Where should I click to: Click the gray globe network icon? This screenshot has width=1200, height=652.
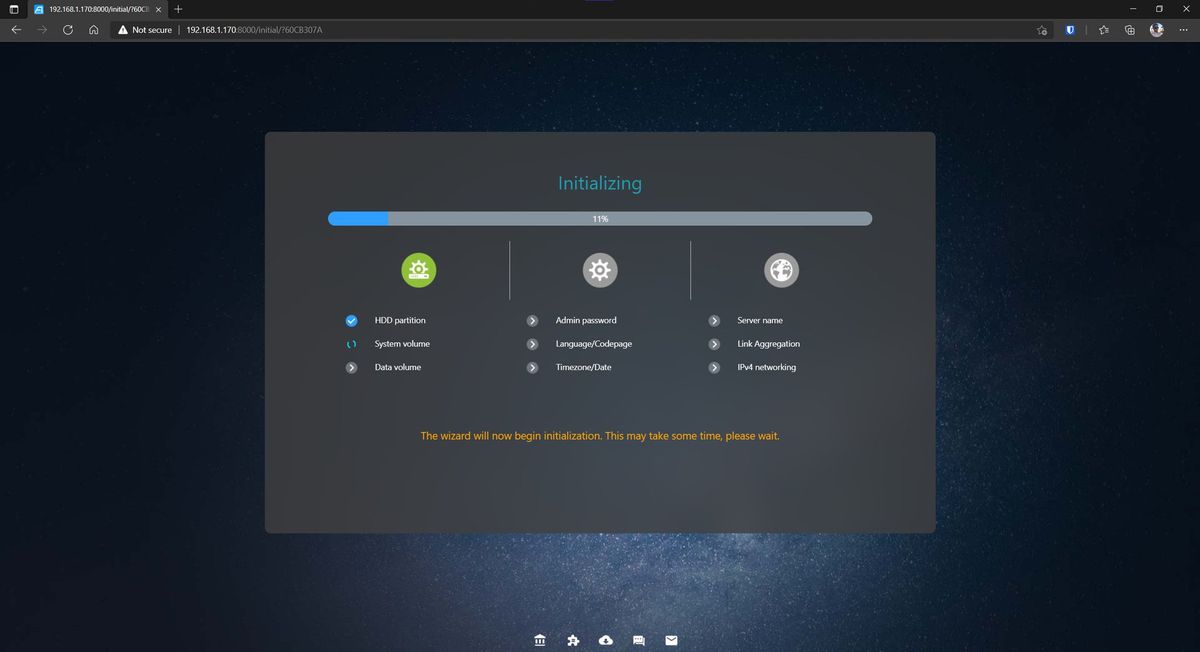[781, 270]
